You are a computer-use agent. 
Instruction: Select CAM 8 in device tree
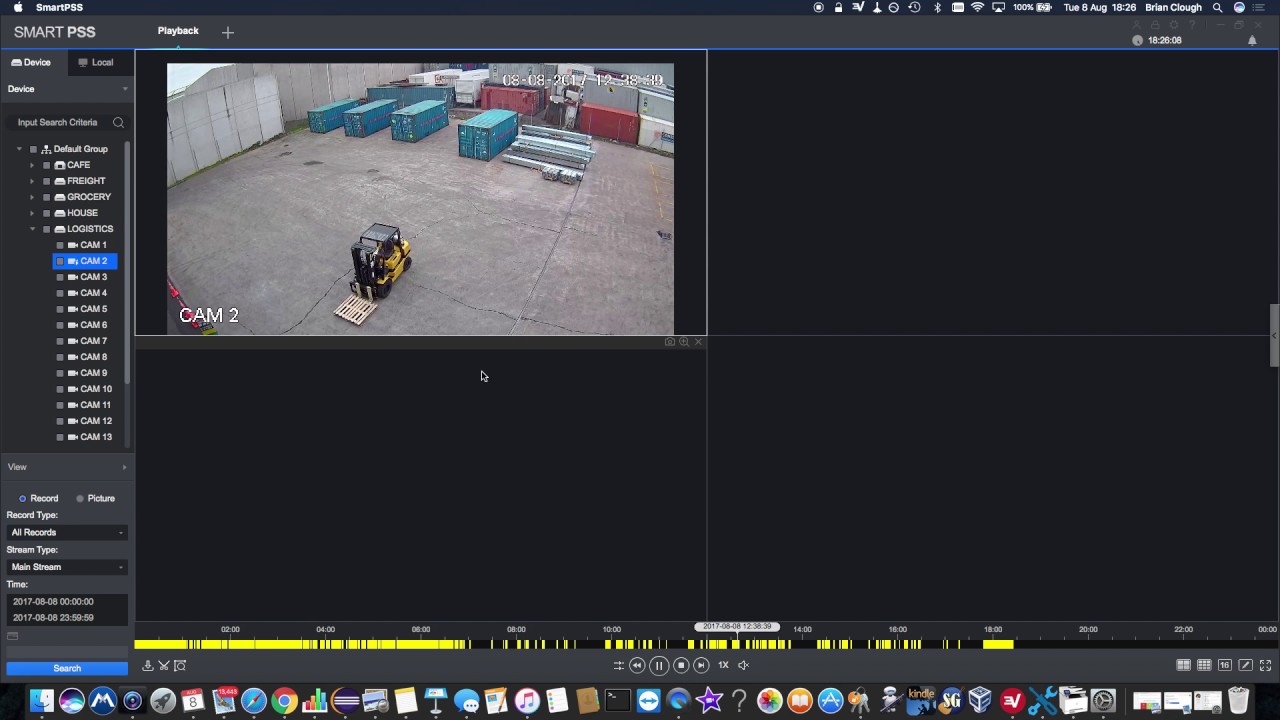tap(93, 357)
